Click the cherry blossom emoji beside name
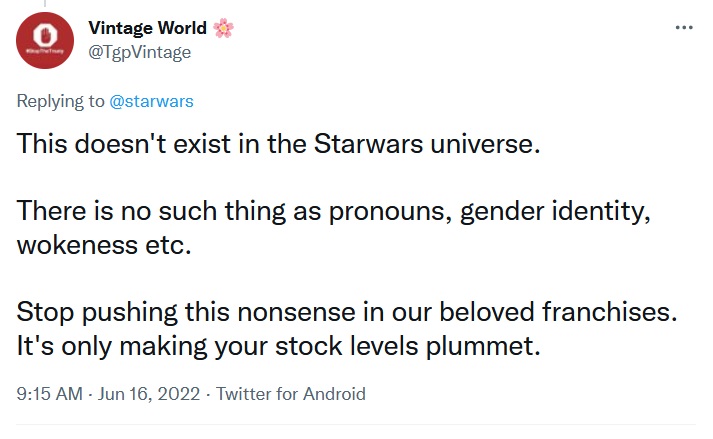The width and height of the screenshot is (713, 439). 223,28
